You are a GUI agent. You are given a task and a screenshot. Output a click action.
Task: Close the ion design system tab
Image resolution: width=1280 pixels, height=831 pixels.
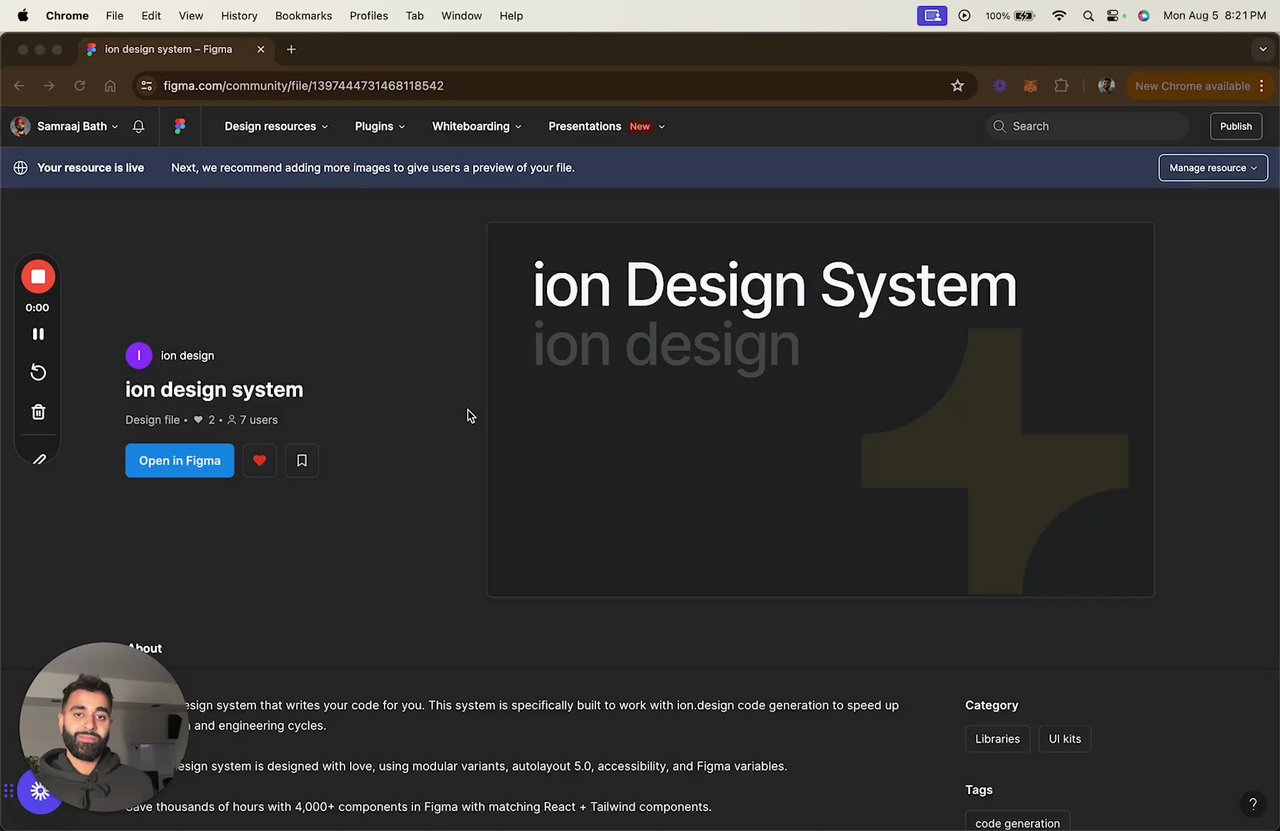pyautogui.click(x=260, y=49)
